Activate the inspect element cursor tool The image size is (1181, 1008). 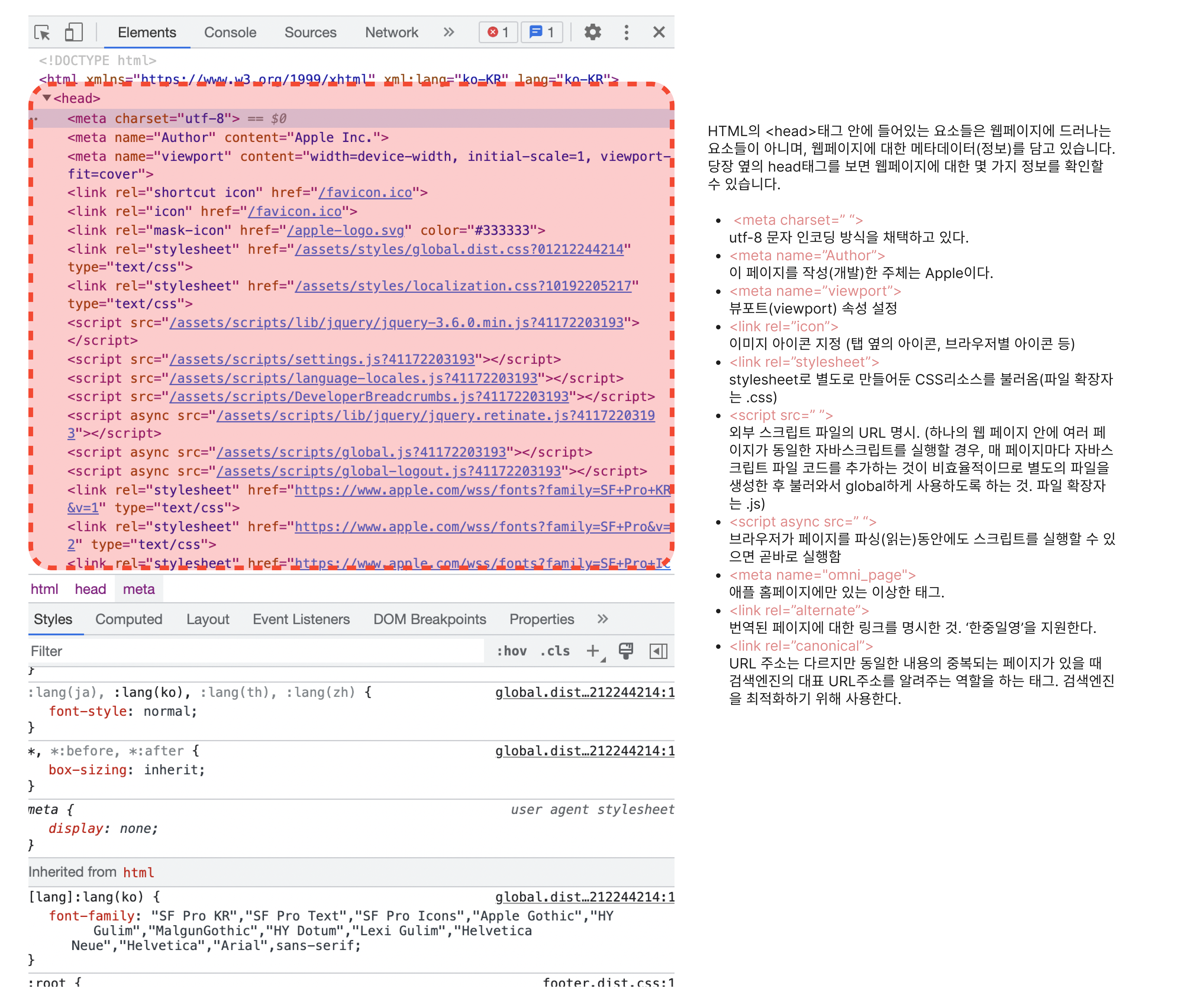coord(42,33)
